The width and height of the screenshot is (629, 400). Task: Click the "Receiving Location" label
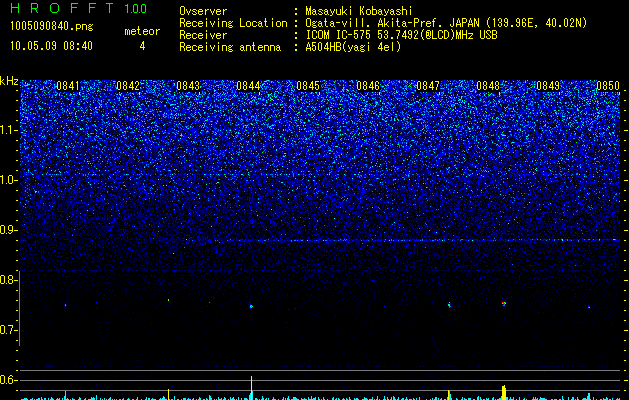pyautogui.click(x=233, y=23)
